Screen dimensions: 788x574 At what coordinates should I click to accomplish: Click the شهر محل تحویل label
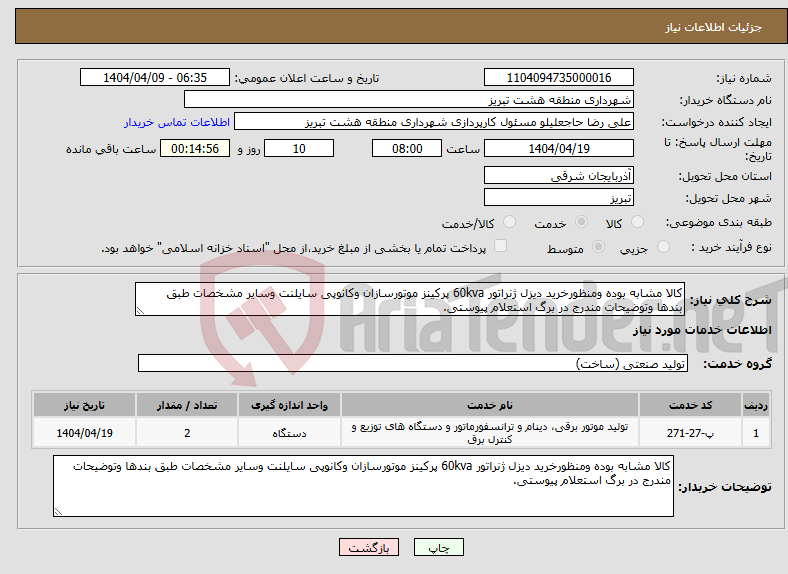728,199
